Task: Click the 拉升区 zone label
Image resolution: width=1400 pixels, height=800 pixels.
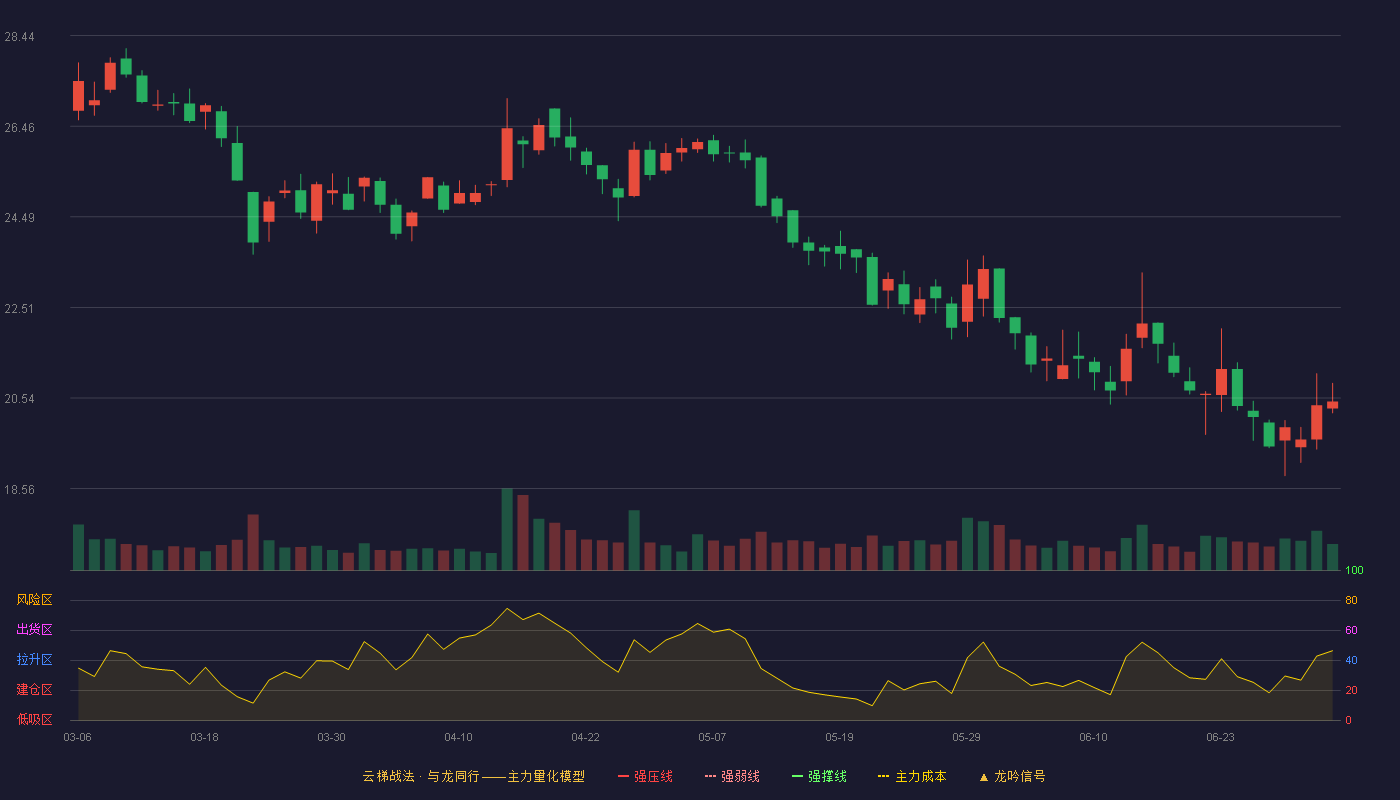Action: 34,660
